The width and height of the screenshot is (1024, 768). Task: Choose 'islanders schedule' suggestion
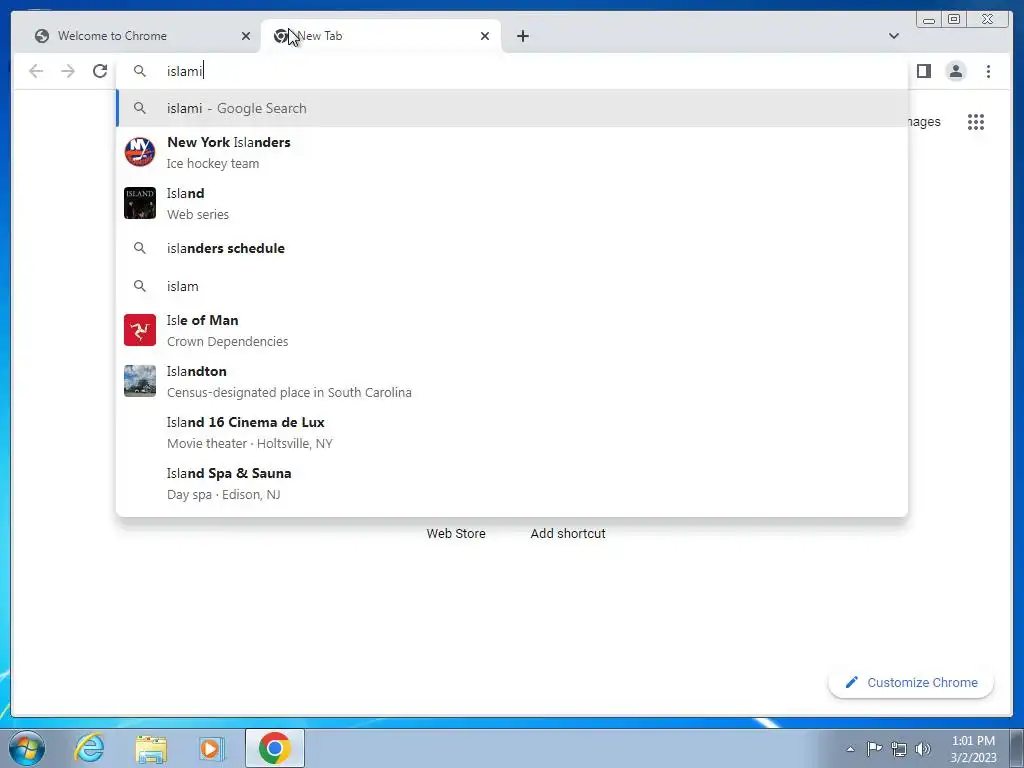[511, 248]
